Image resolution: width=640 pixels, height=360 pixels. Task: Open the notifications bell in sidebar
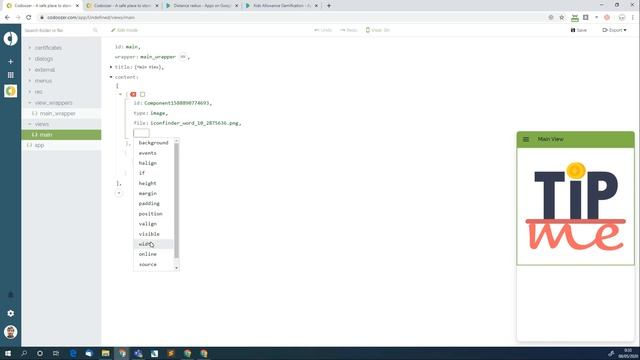pyautogui.click(x=11, y=295)
